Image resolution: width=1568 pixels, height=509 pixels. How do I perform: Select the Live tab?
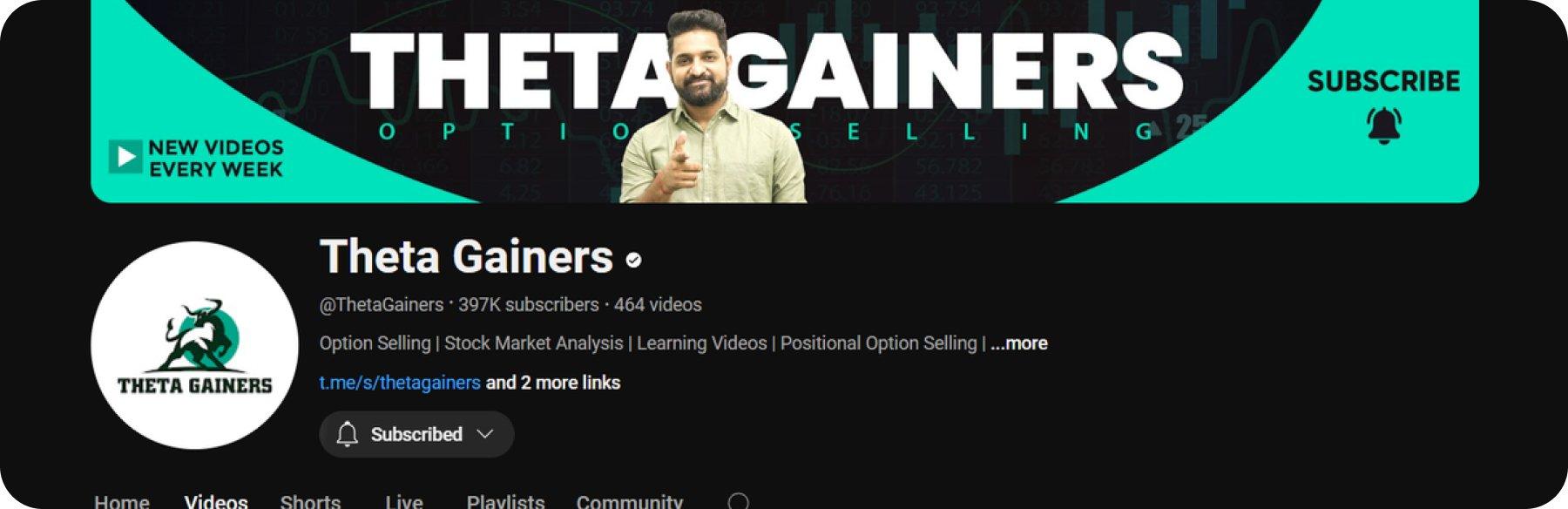coord(404,502)
